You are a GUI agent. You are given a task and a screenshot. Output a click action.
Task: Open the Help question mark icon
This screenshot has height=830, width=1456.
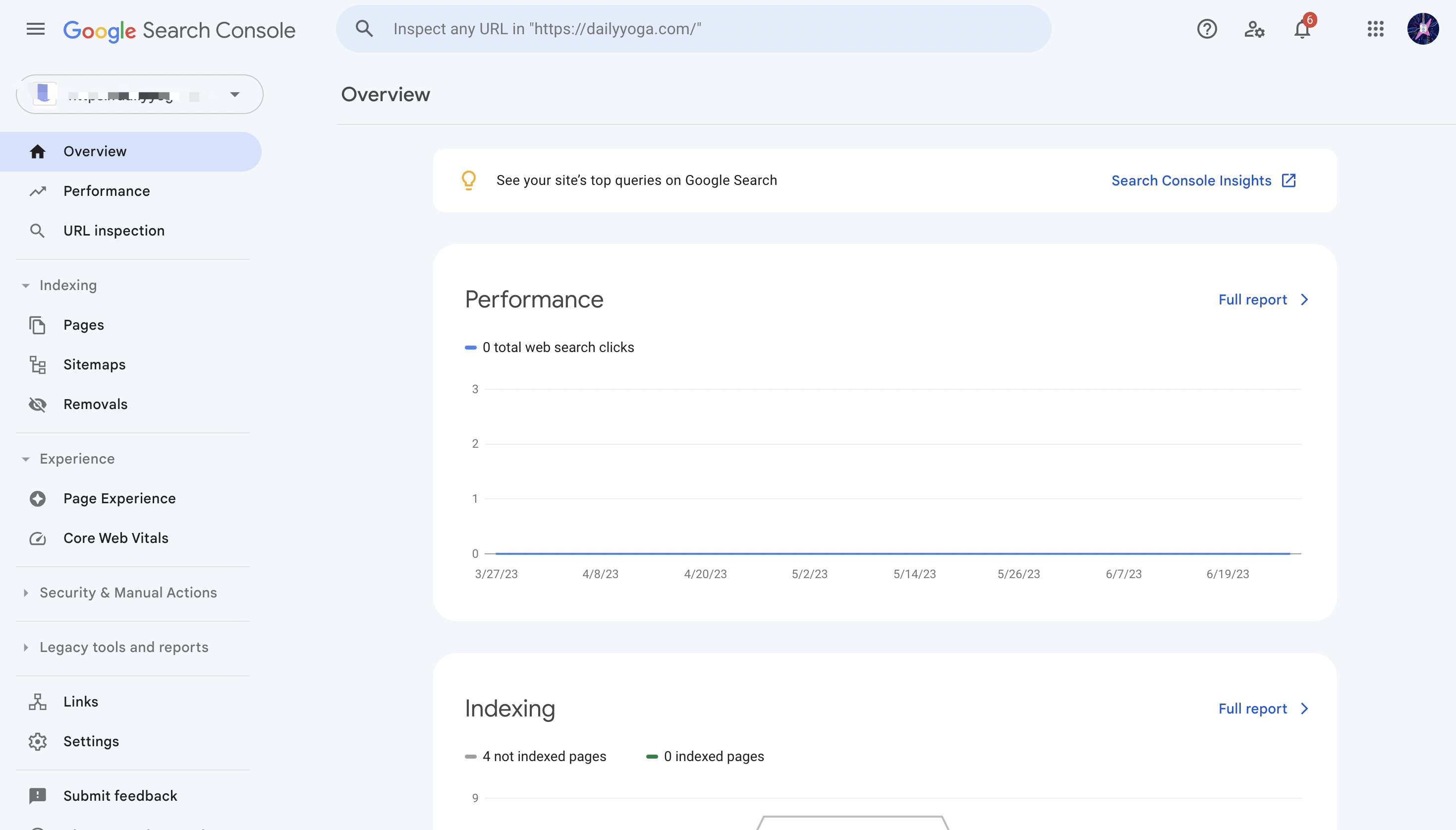tap(1207, 28)
